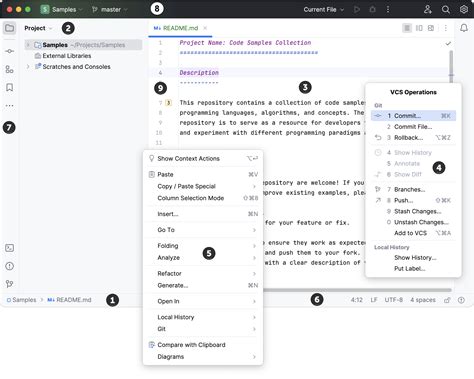This screenshot has height=379, width=474.
Task: Open the Notifications bell icon
Action: (x=464, y=28)
